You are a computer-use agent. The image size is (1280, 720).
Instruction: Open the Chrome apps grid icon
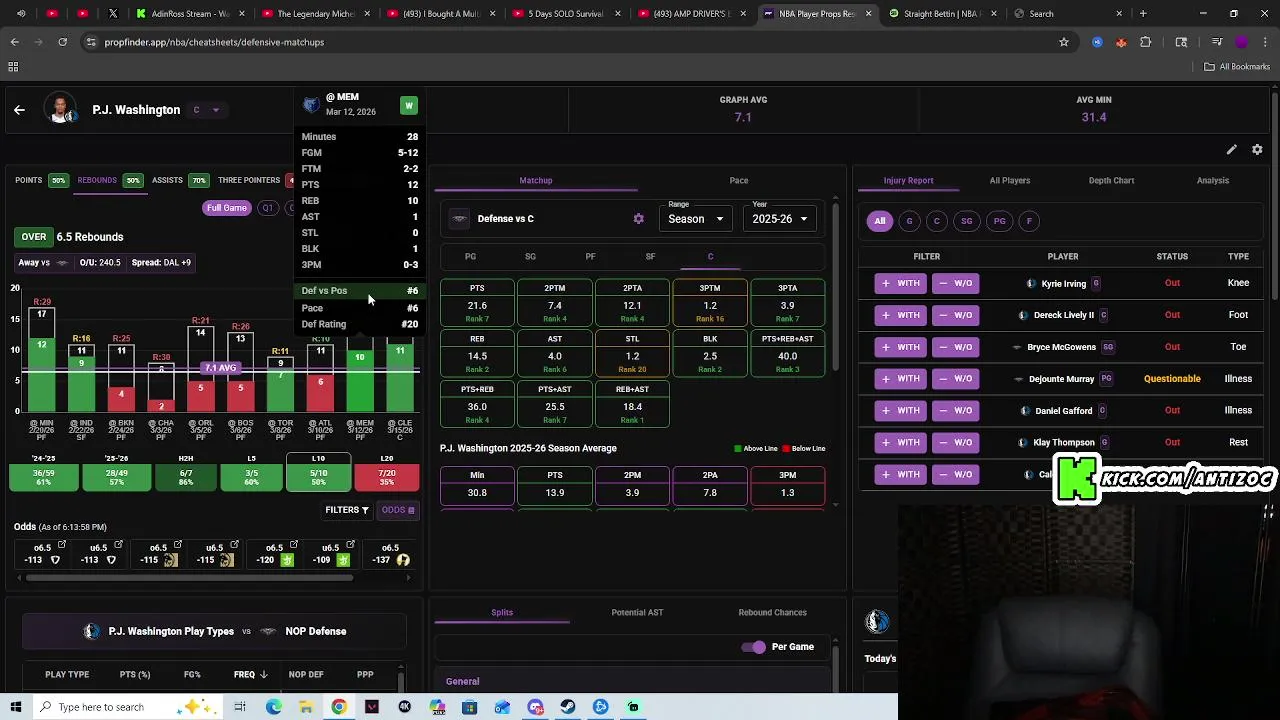[13, 67]
